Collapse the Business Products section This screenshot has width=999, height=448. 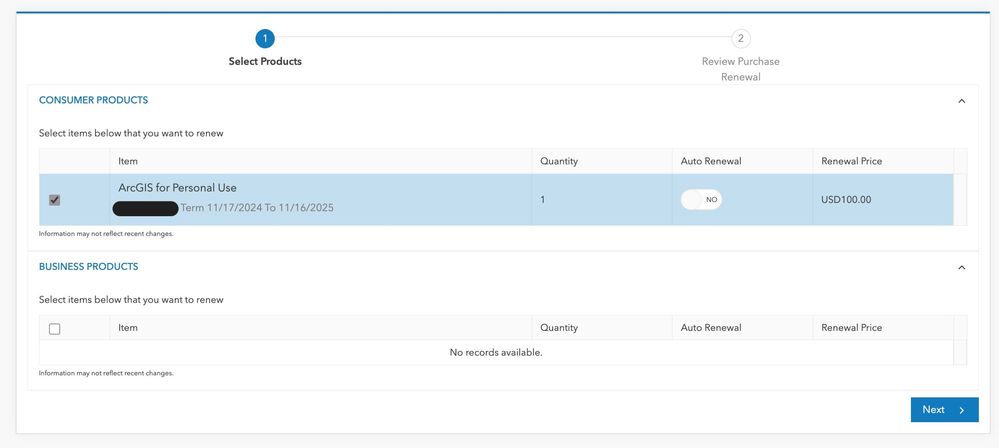pyautogui.click(x=962, y=268)
